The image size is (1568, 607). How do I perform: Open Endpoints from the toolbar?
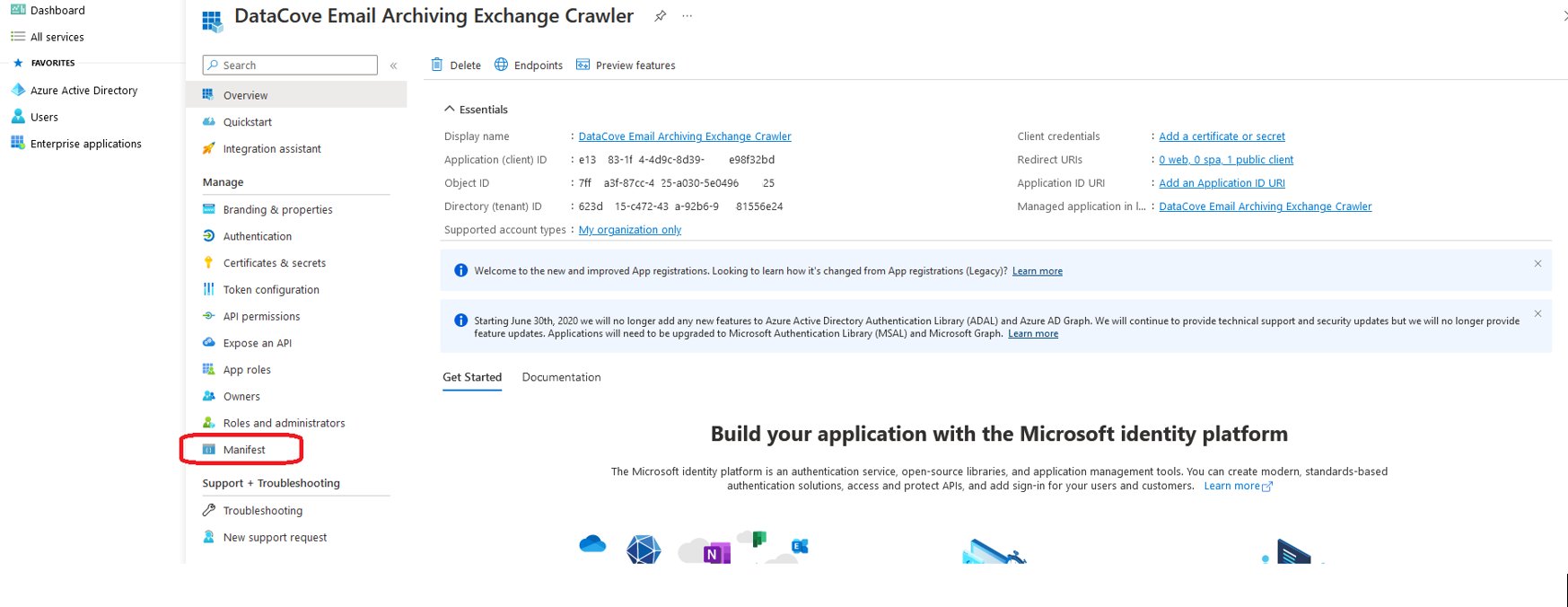point(529,65)
